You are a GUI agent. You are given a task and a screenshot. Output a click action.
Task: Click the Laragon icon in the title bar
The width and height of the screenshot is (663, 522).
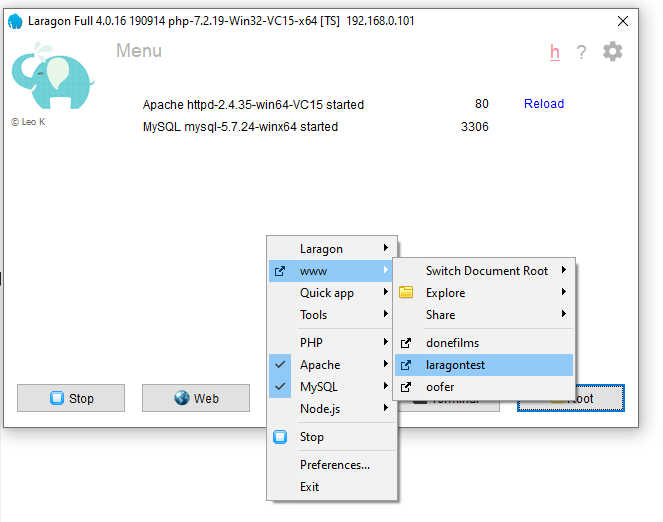click(15, 21)
